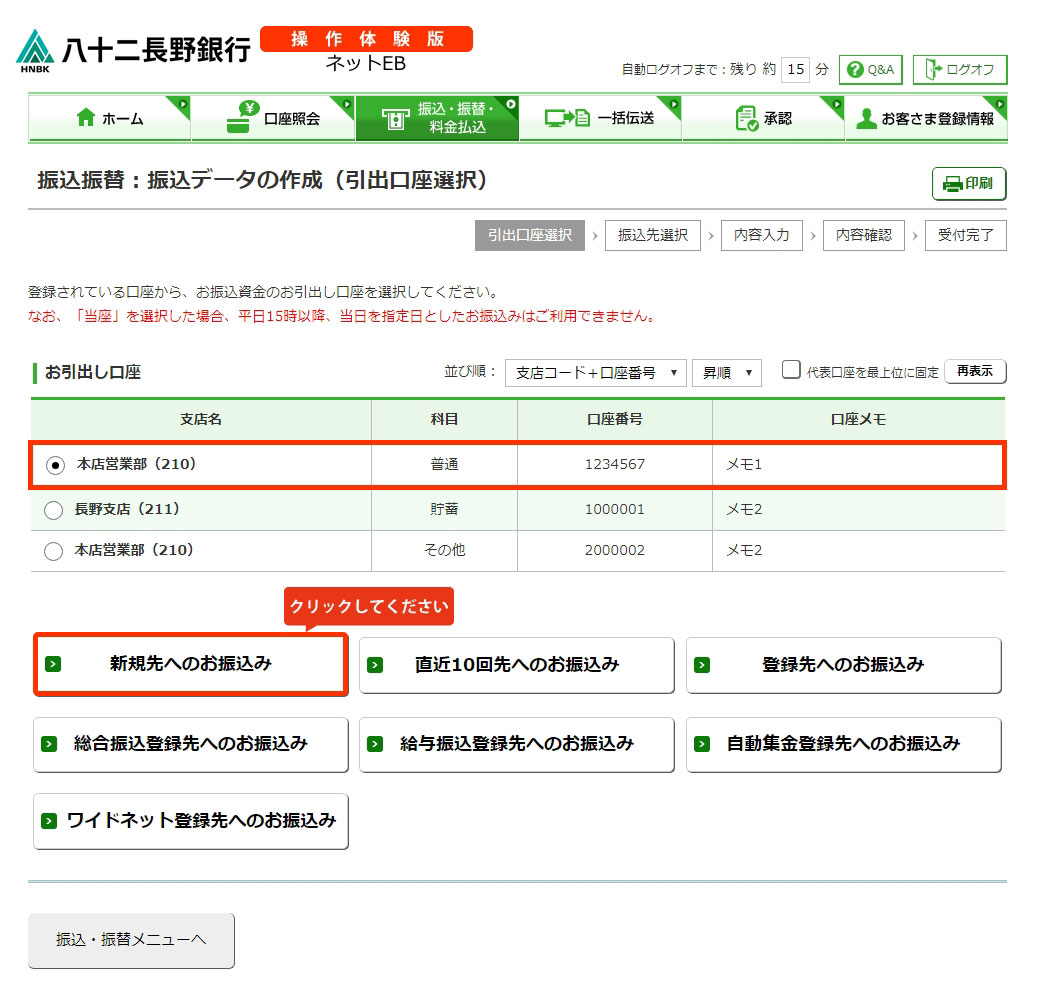Click the person icon for お客さま登録情報
Viewport: 1039px width, 993px height.
pos(865,118)
